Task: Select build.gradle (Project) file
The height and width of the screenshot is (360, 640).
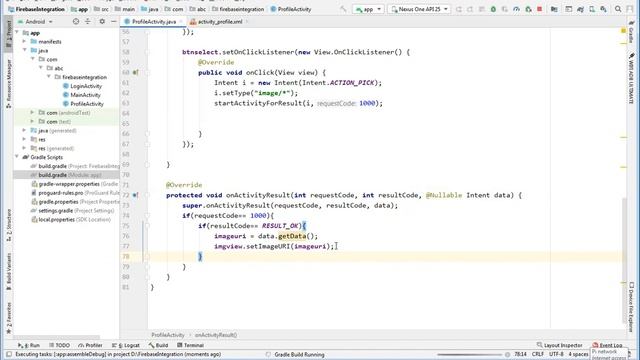Action: 75,166
